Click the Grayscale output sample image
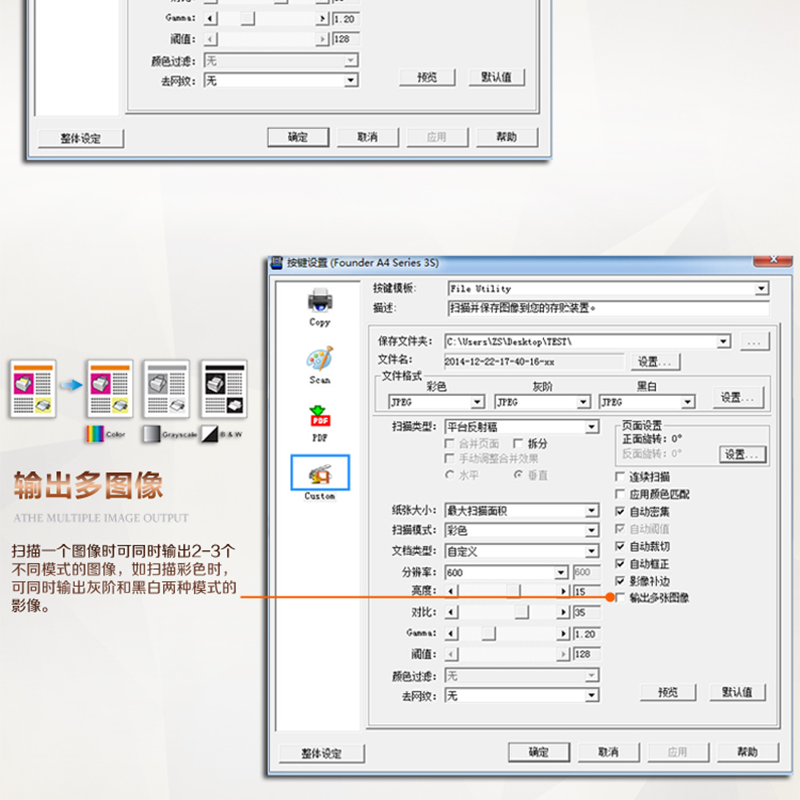 coord(165,391)
